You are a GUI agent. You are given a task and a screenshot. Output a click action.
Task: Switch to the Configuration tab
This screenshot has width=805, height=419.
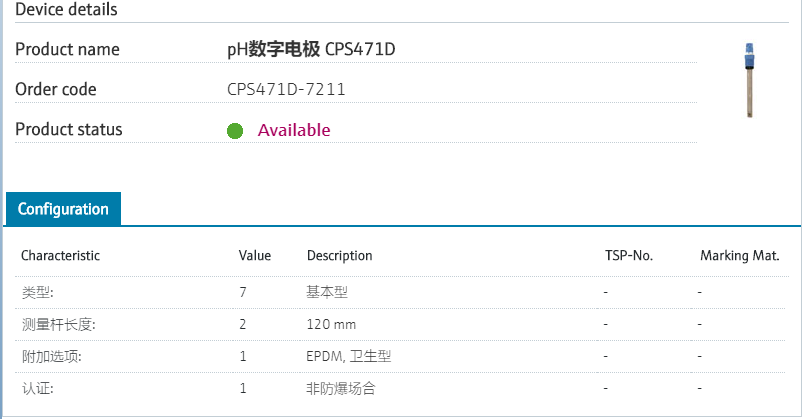click(63, 210)
